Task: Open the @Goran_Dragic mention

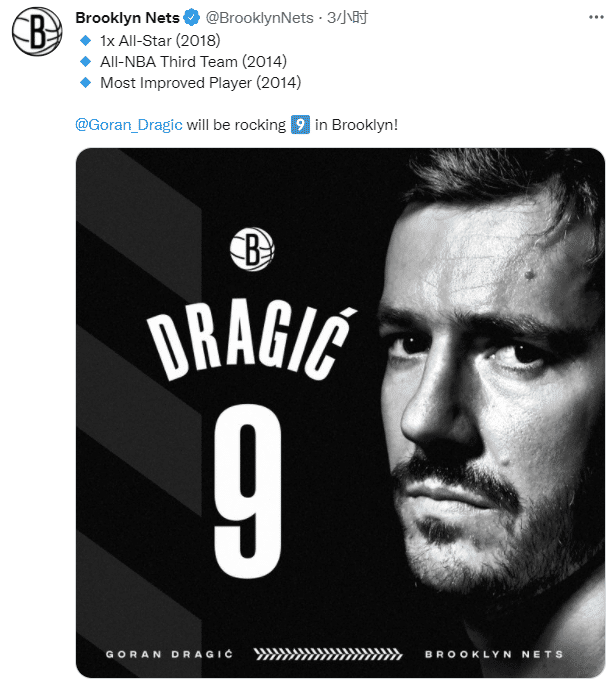Action: [x=129, y=125]
